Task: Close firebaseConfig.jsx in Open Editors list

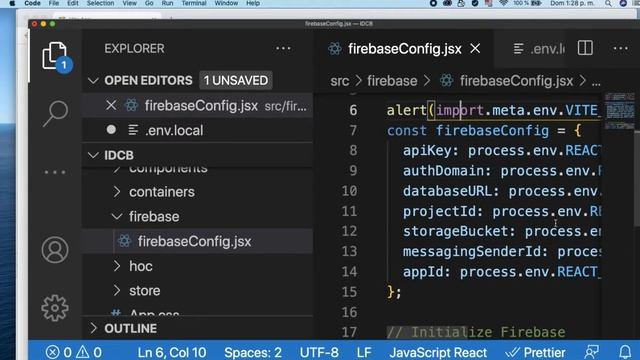Action: tap(111, 106)
